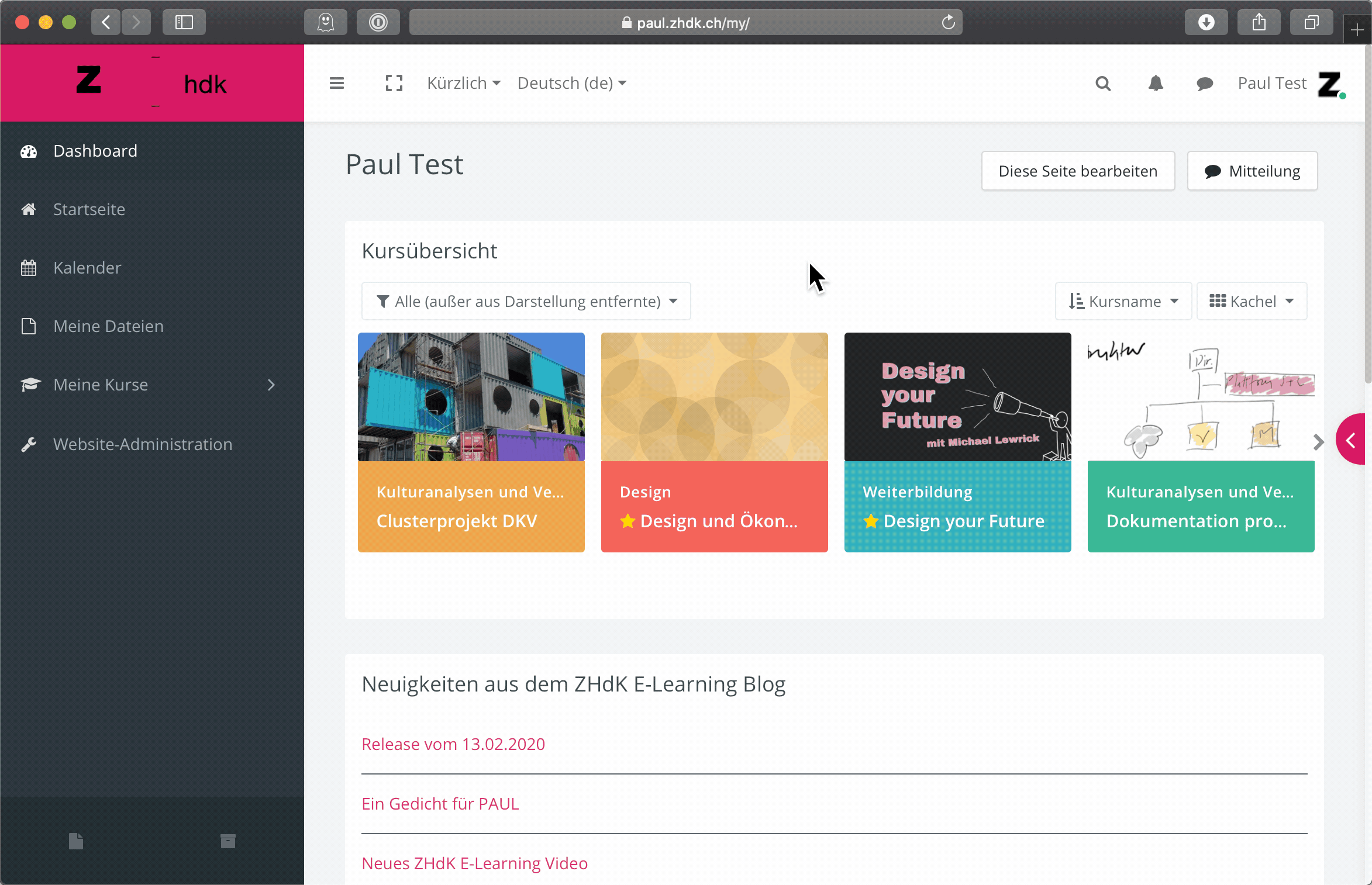Select Website-Administration in sidebar

(x=142, y=444)
